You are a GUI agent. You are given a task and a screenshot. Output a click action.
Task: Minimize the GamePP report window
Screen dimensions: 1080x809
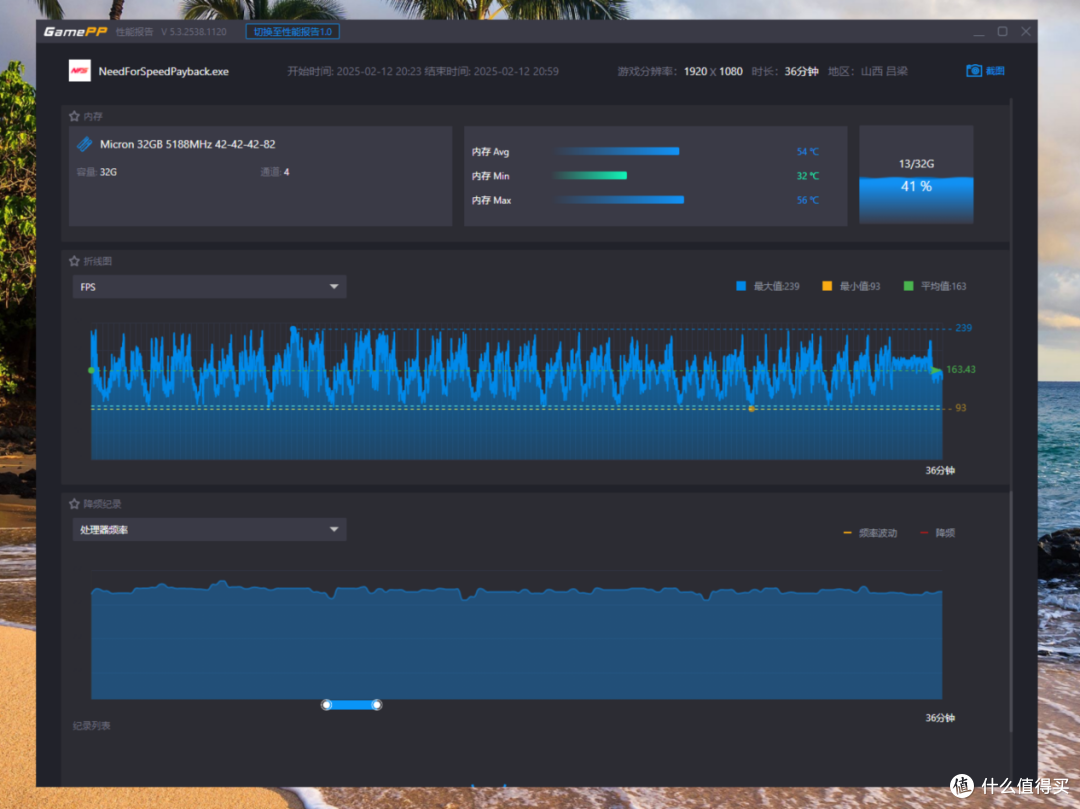coord(979,32)
